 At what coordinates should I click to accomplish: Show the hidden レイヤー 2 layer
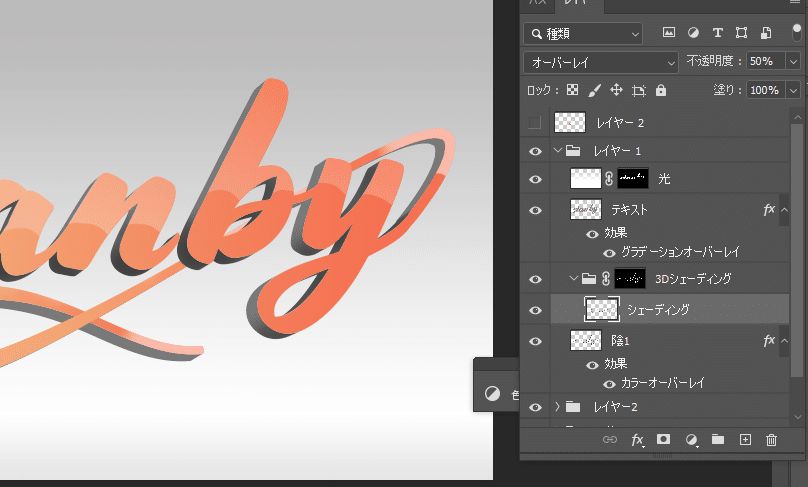535,123
